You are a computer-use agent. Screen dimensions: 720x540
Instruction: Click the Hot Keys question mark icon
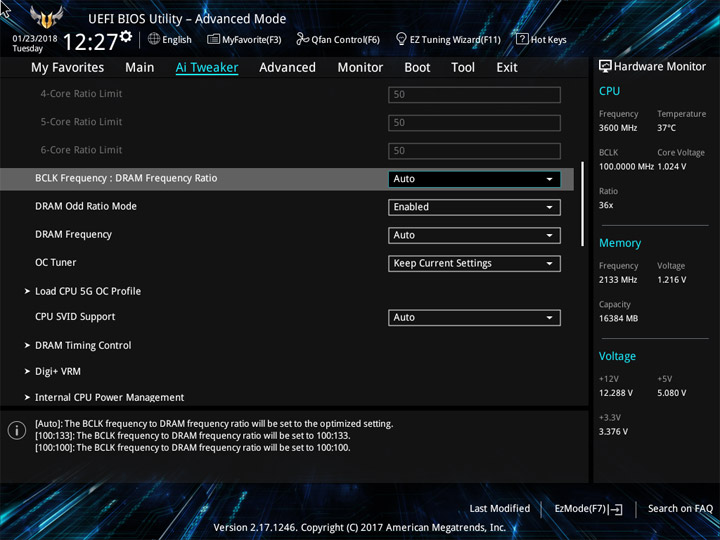pos(522,39)
